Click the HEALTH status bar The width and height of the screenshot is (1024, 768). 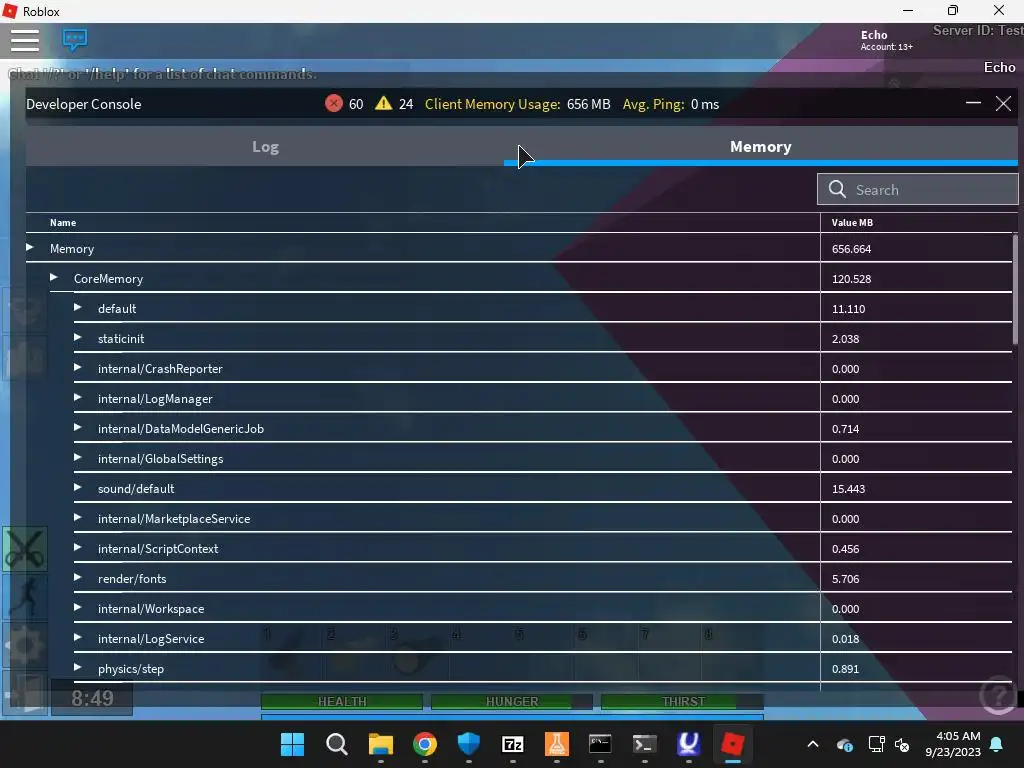[342, 701]
